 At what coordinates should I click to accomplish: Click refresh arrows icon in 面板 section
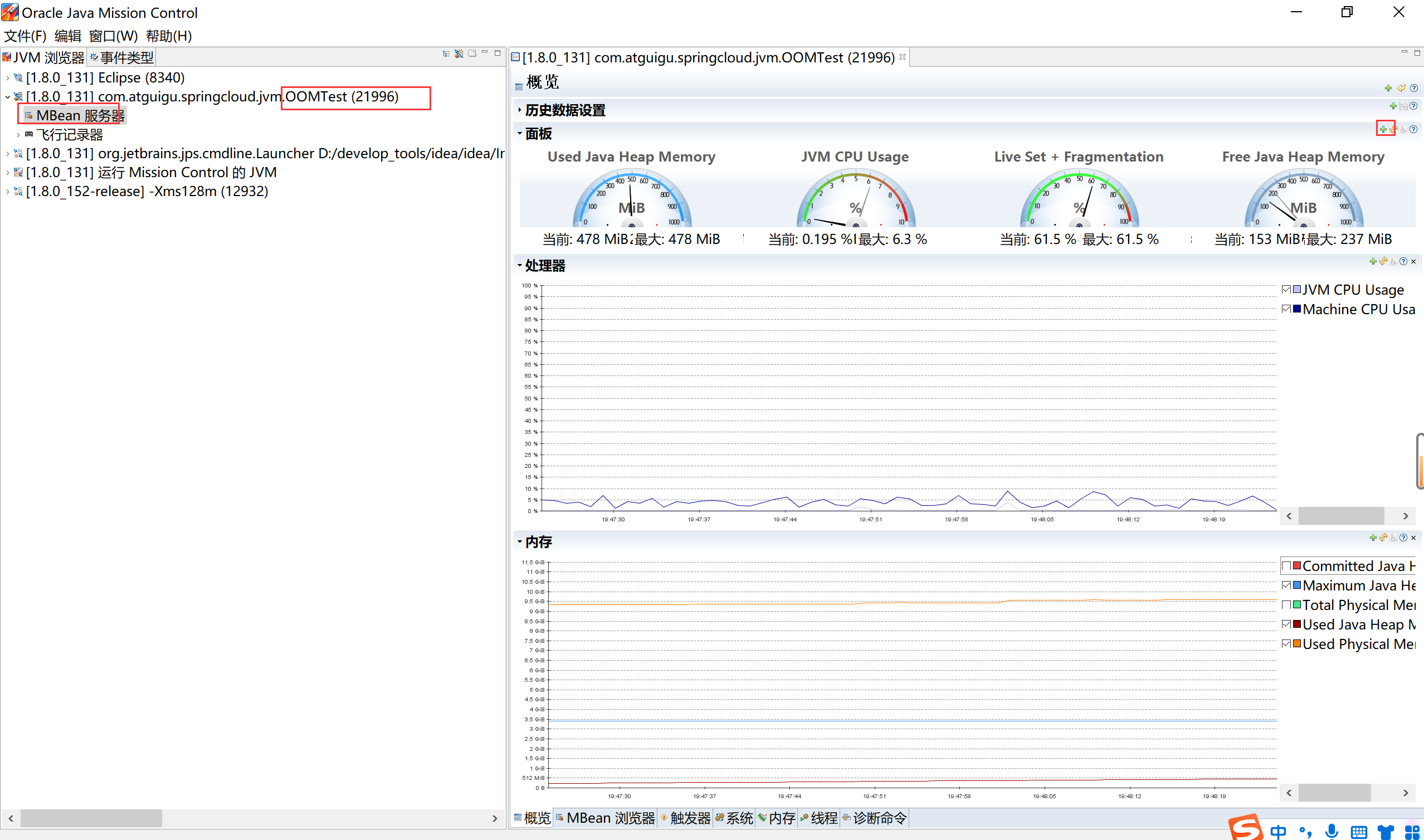click(x=1393, y=129)
